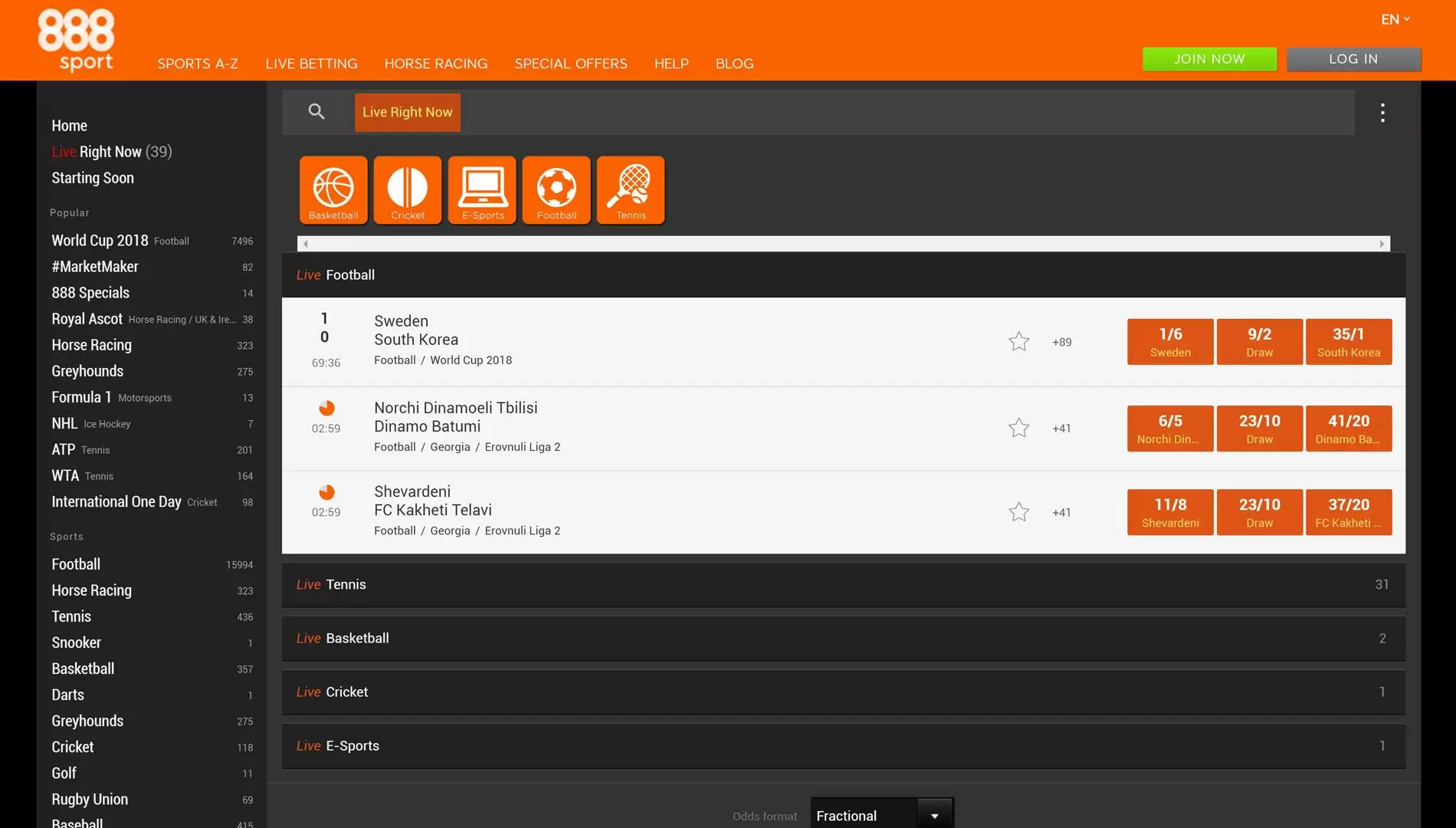
Task: Open Starting Soon sidebar link
Action: [93, 178]
